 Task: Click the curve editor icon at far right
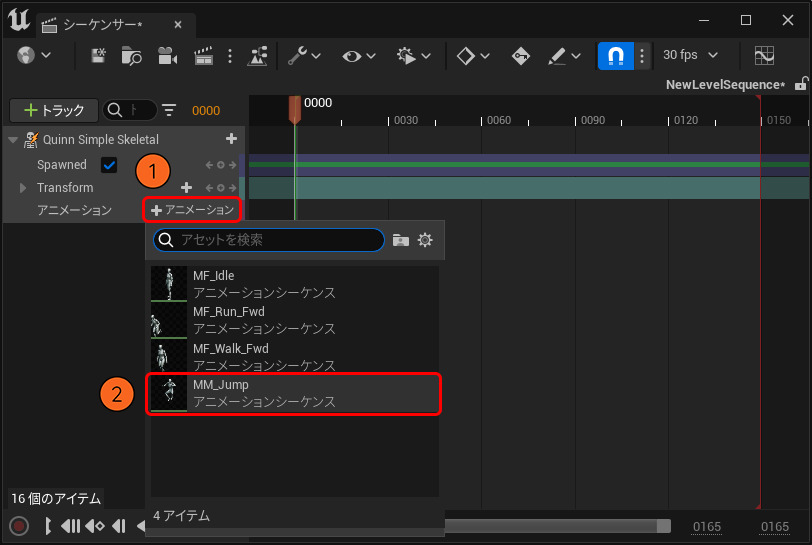764,56
